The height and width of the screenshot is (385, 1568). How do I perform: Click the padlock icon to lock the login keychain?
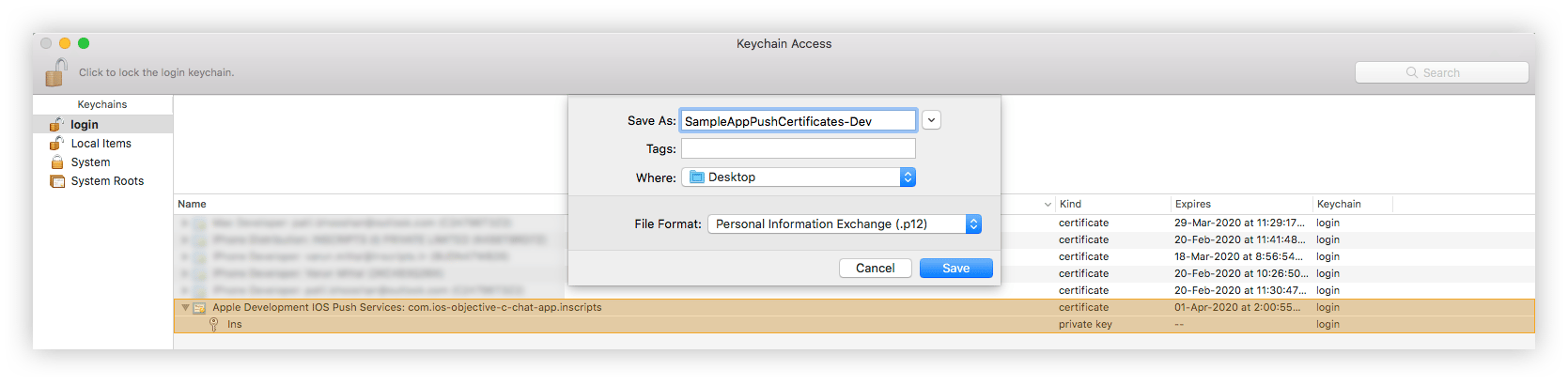pyautogui.click(x=56, y=72)
